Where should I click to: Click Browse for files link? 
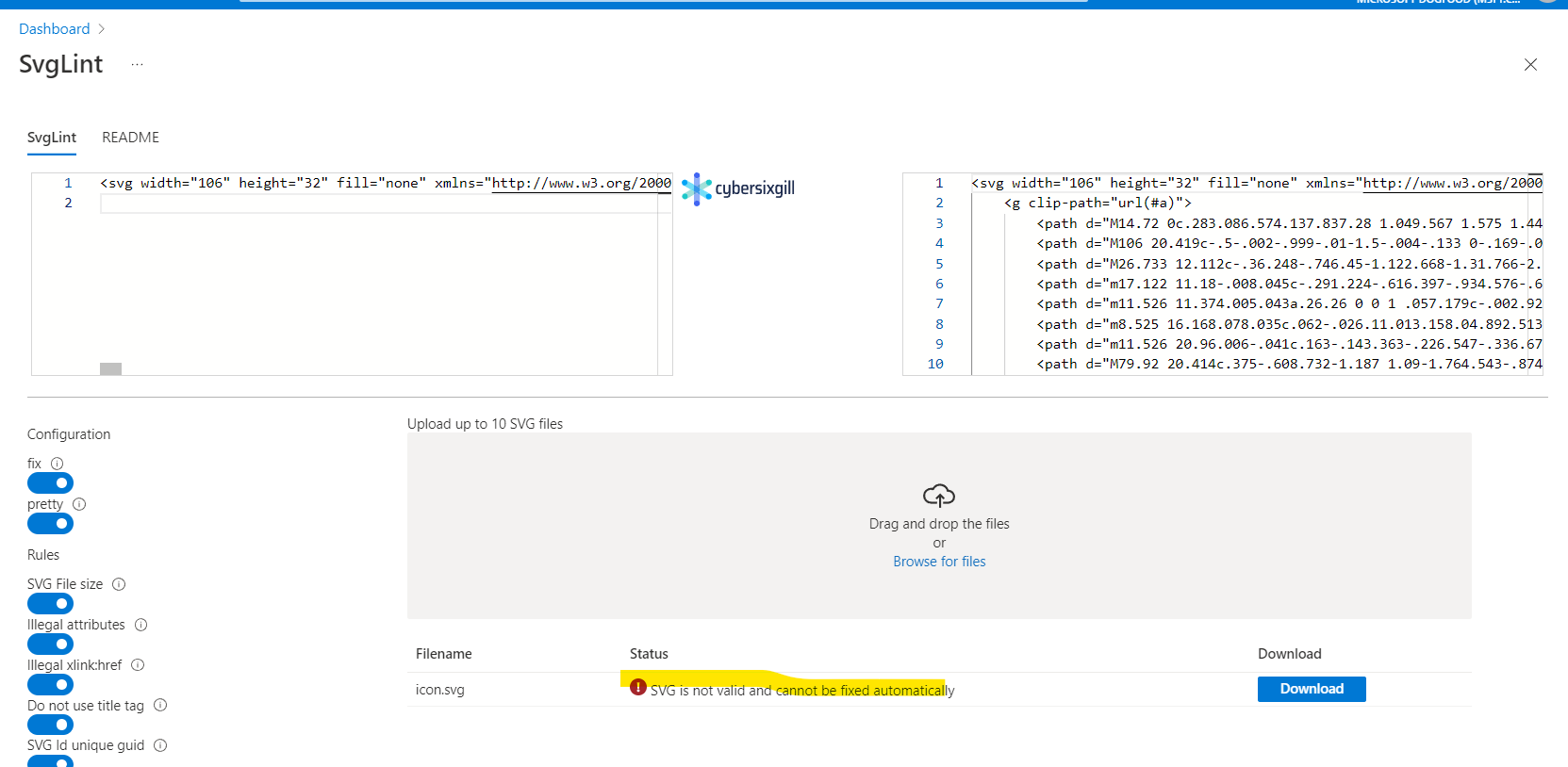pos(939,562)
